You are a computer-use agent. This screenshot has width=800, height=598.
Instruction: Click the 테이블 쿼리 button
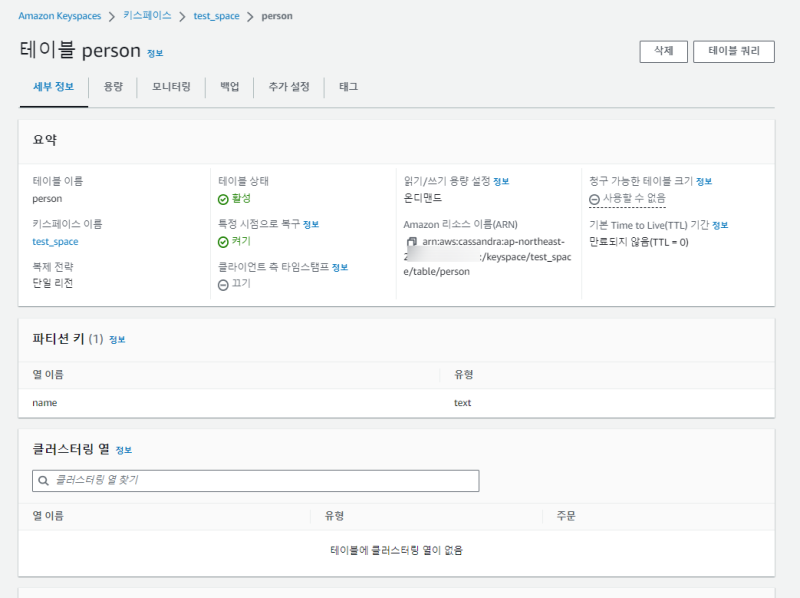coord(733,52)
